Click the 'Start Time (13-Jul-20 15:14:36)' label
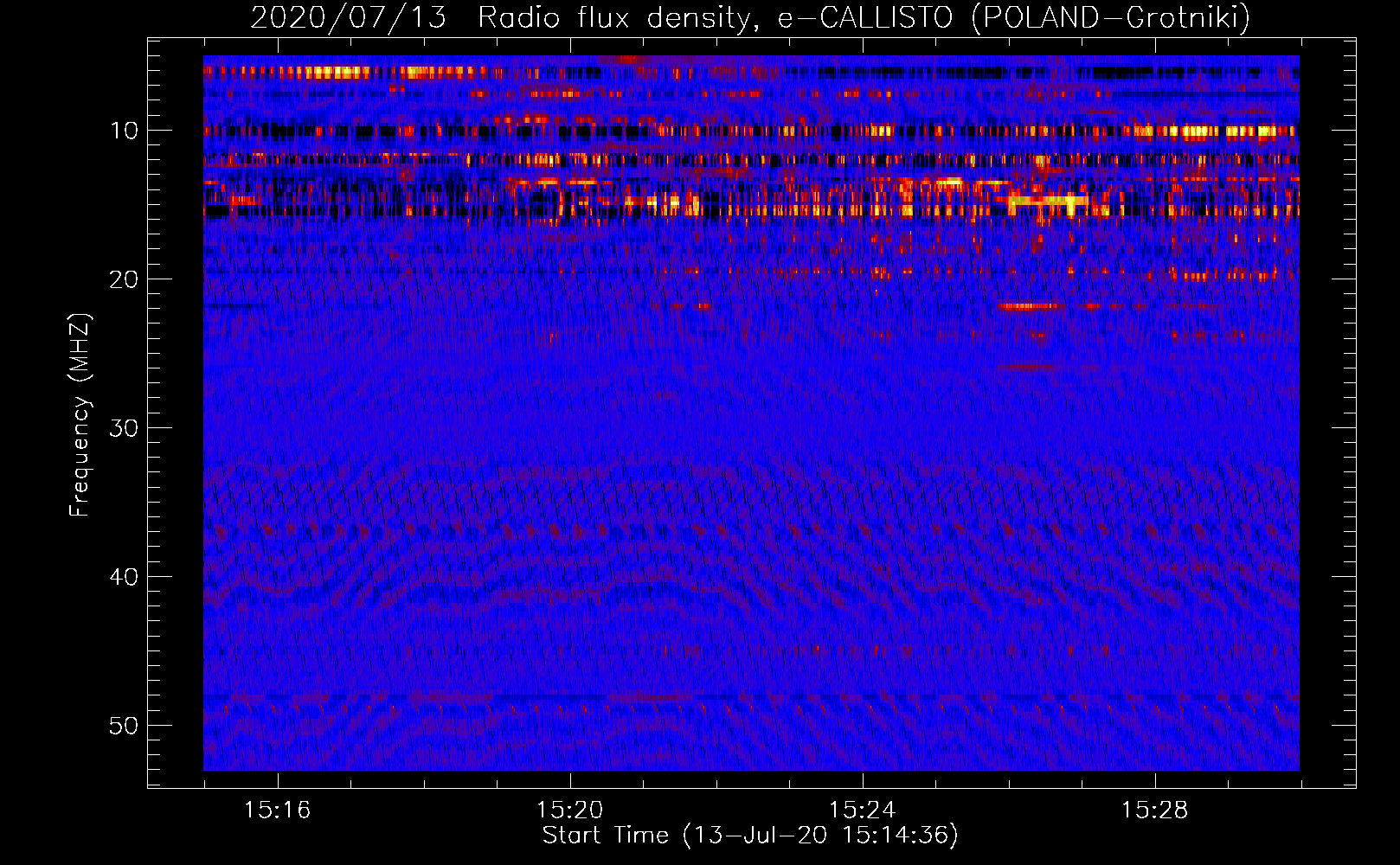 pyautogui.click(x=750, y=836)
